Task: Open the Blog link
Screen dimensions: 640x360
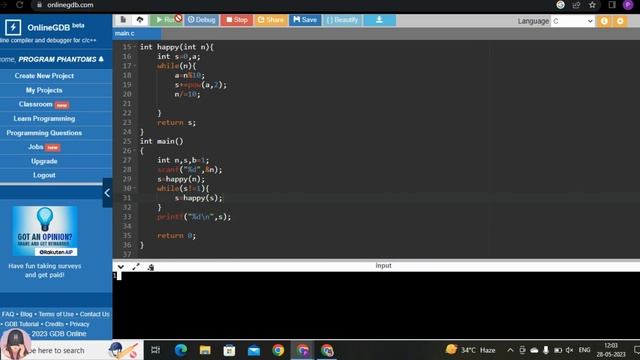Action: (x=26, y=314)
